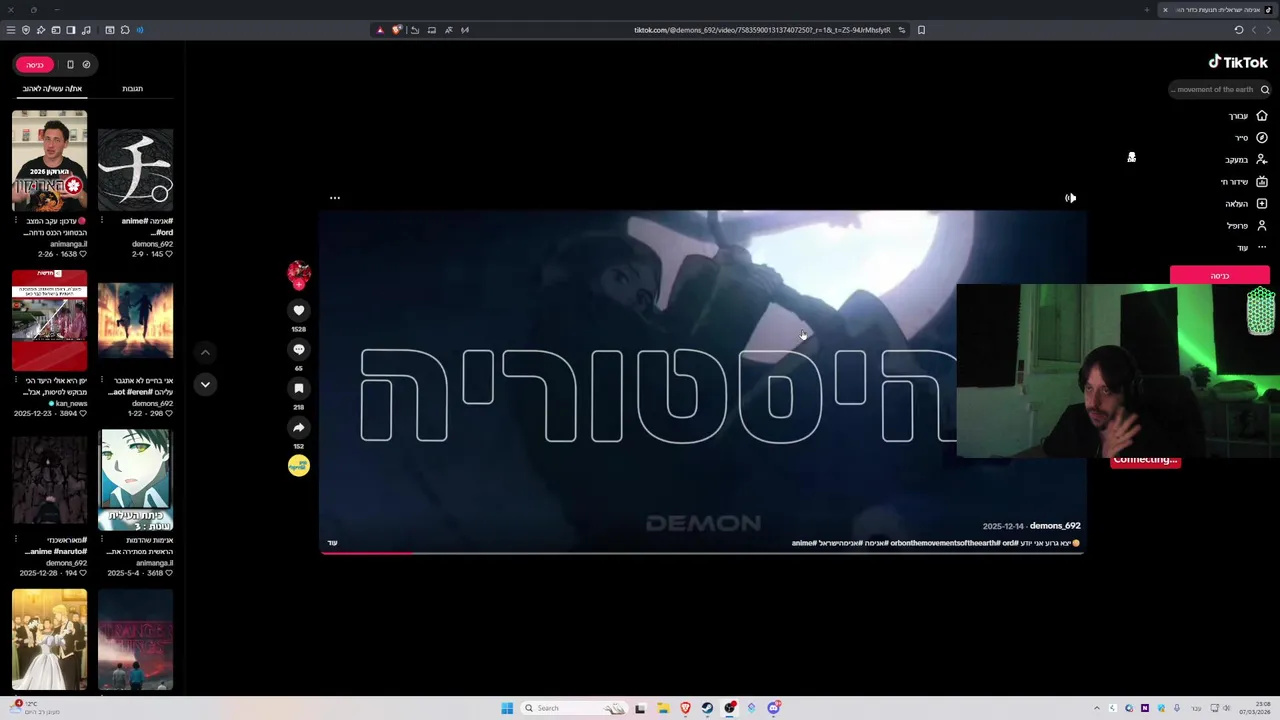The width and height of the screenshot is (1280, 720).
Task: Open the video three-dots options menu
Action: point(335,198)
